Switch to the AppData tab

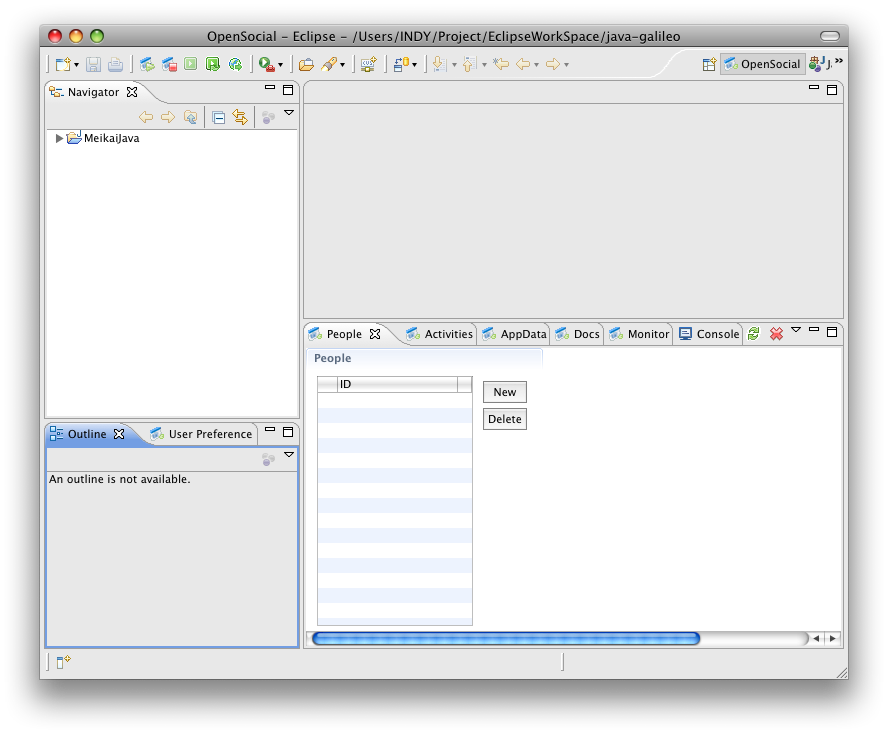coord(515,334)
